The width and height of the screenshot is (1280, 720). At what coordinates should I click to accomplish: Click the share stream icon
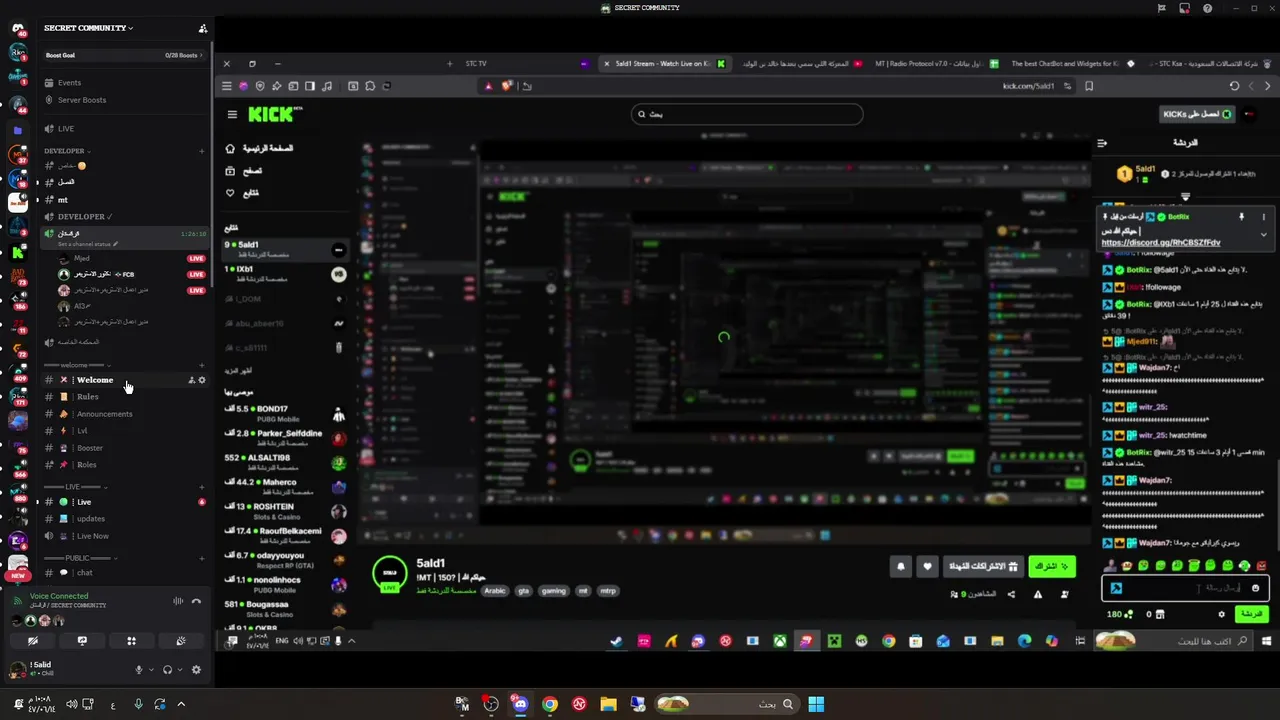(x=1011, y=594)
